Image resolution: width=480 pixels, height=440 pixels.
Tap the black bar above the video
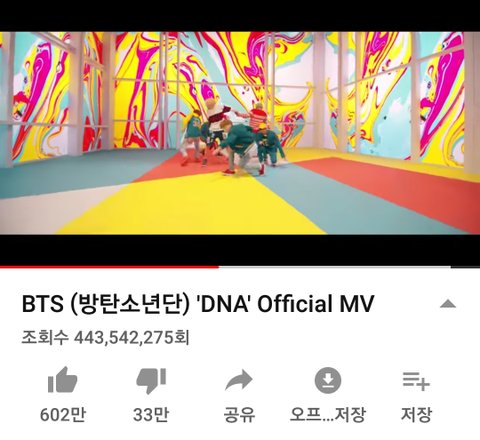(x=240, y=16)
